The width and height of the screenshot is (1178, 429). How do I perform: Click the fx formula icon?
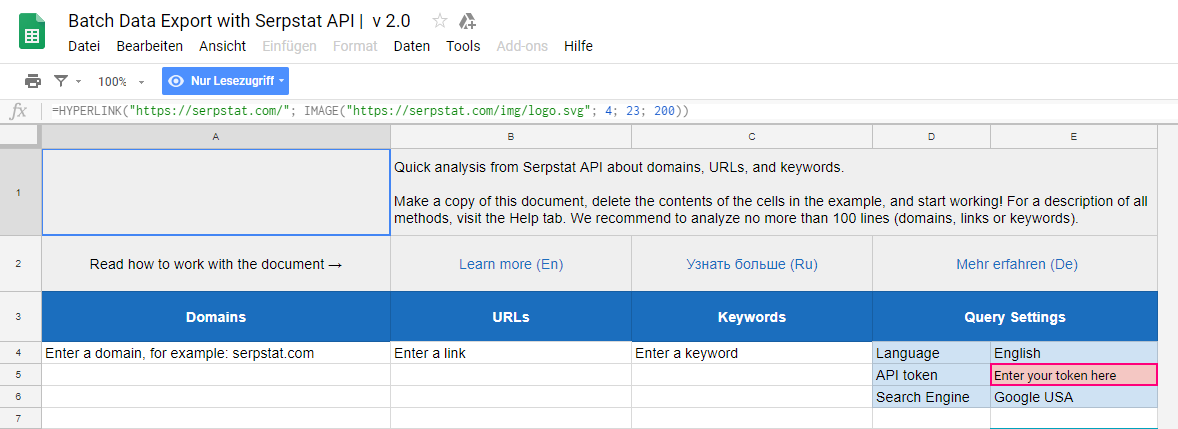18,111
